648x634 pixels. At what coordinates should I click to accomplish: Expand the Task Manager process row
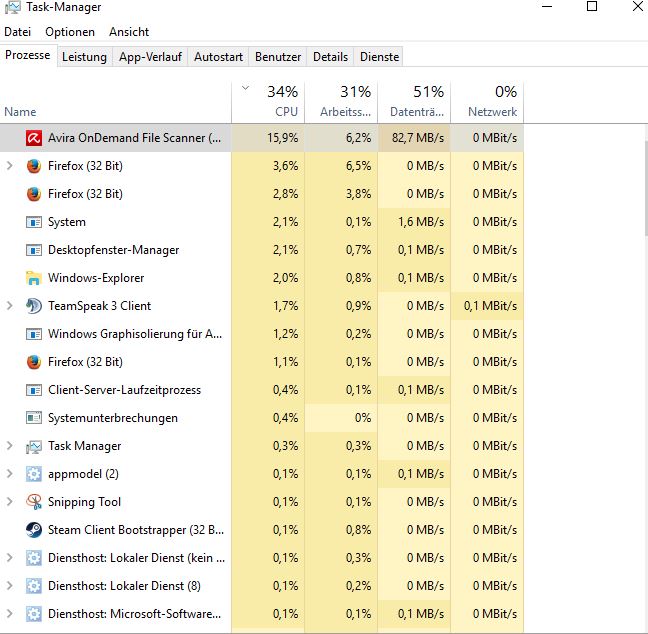[x=10, y=446]
